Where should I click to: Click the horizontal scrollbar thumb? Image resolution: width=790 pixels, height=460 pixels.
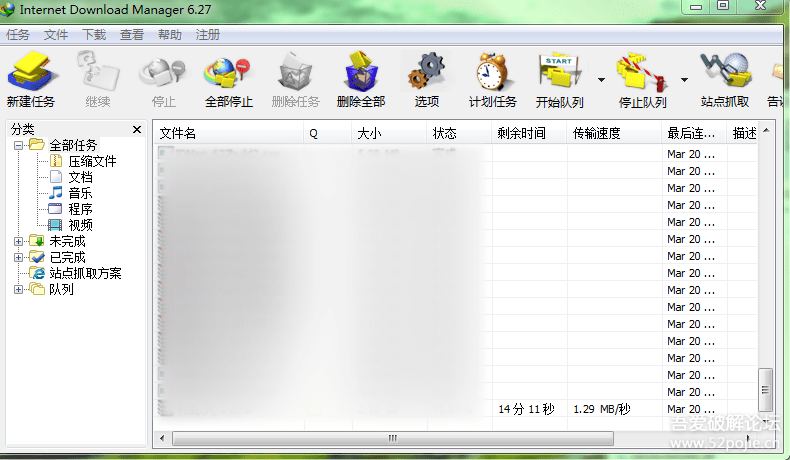point(393,438)
